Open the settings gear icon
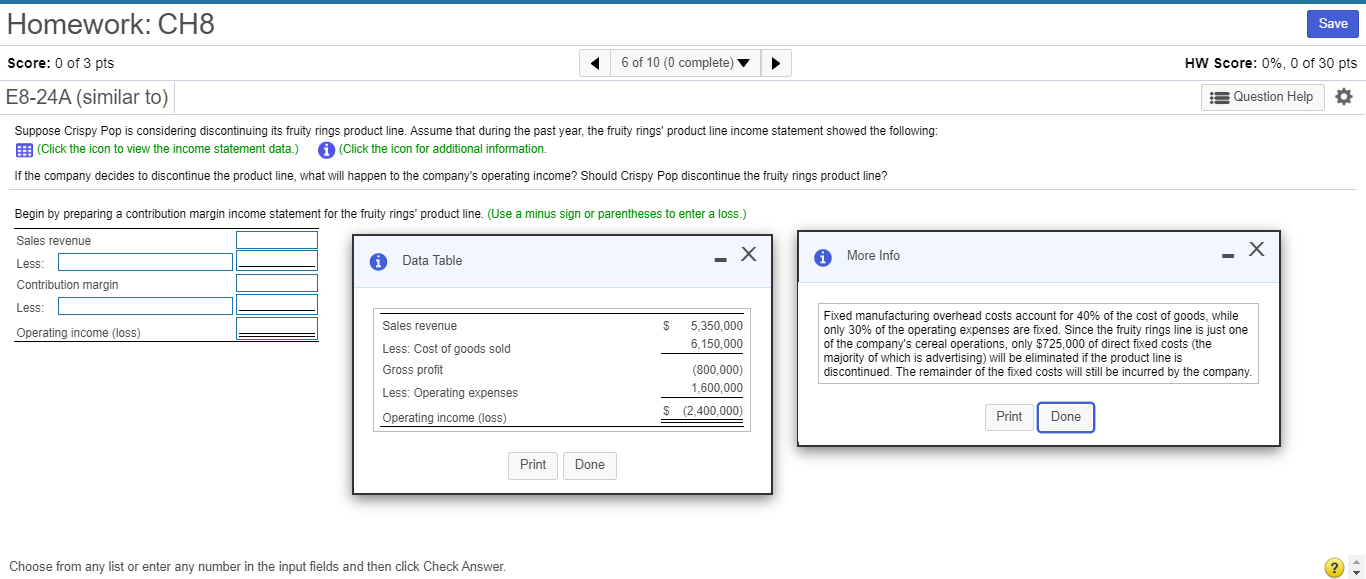The image size is (1366, 579). (1343, 97)
